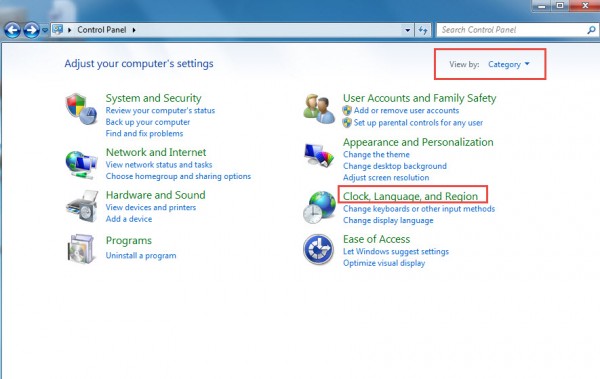Select Change keyboards or other input methods
600x379 pixels.
[x=419, y=209]
